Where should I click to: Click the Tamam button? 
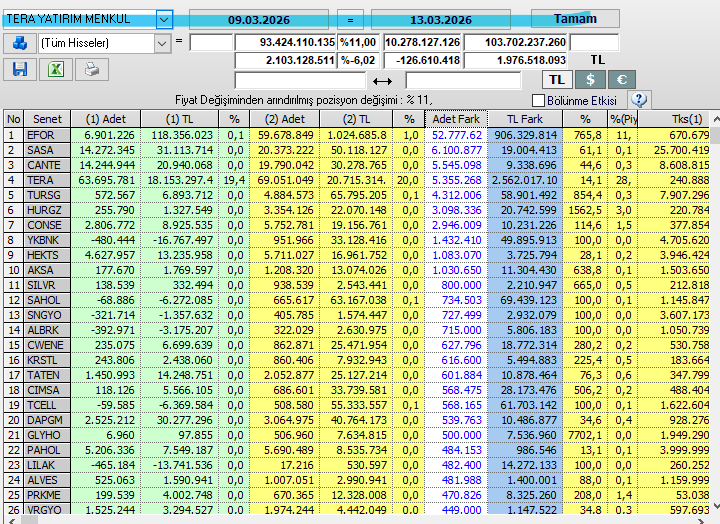[x=575, y=19]
